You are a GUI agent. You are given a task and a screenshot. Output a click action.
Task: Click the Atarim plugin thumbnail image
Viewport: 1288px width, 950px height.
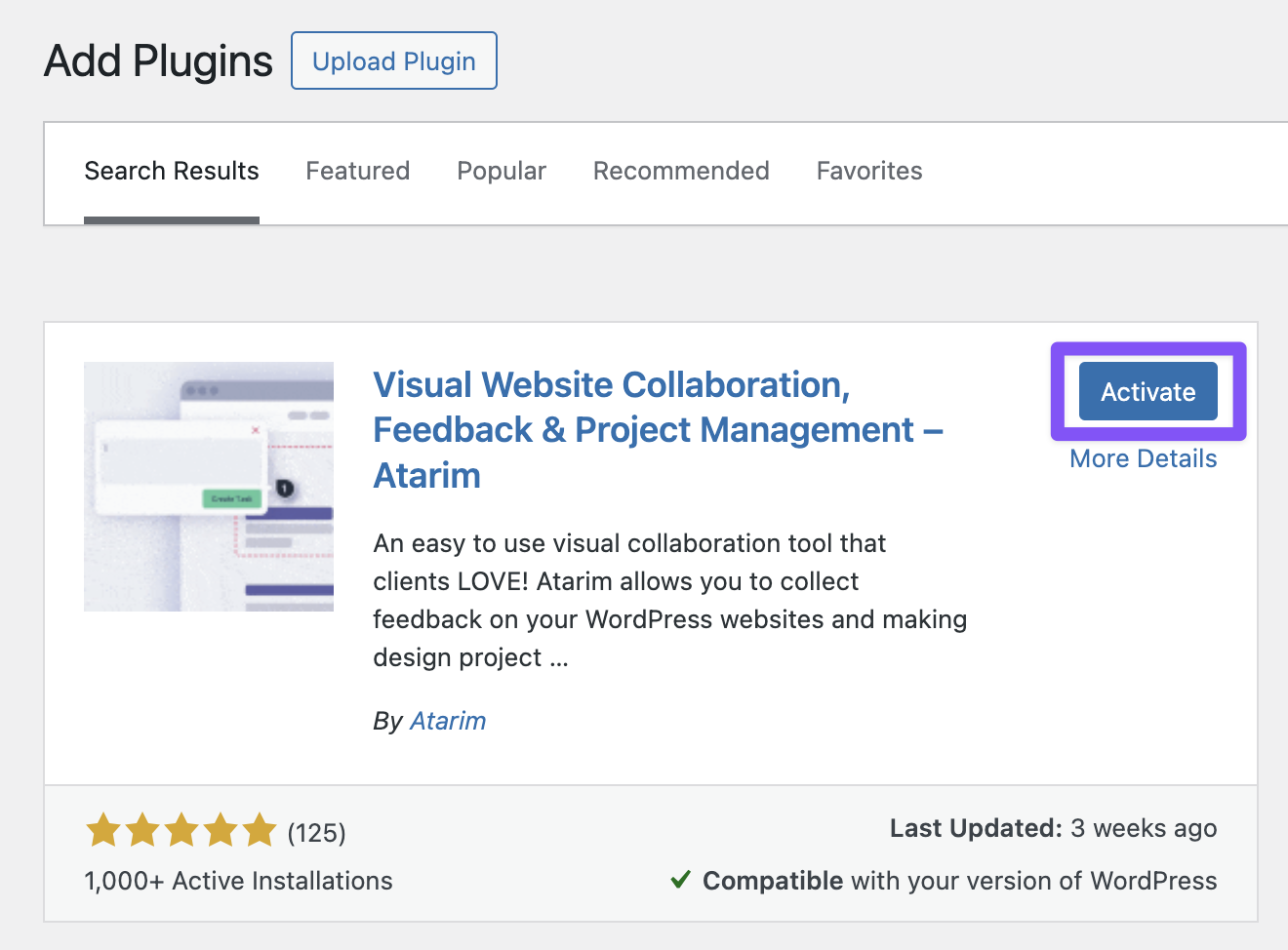(209, 487)
